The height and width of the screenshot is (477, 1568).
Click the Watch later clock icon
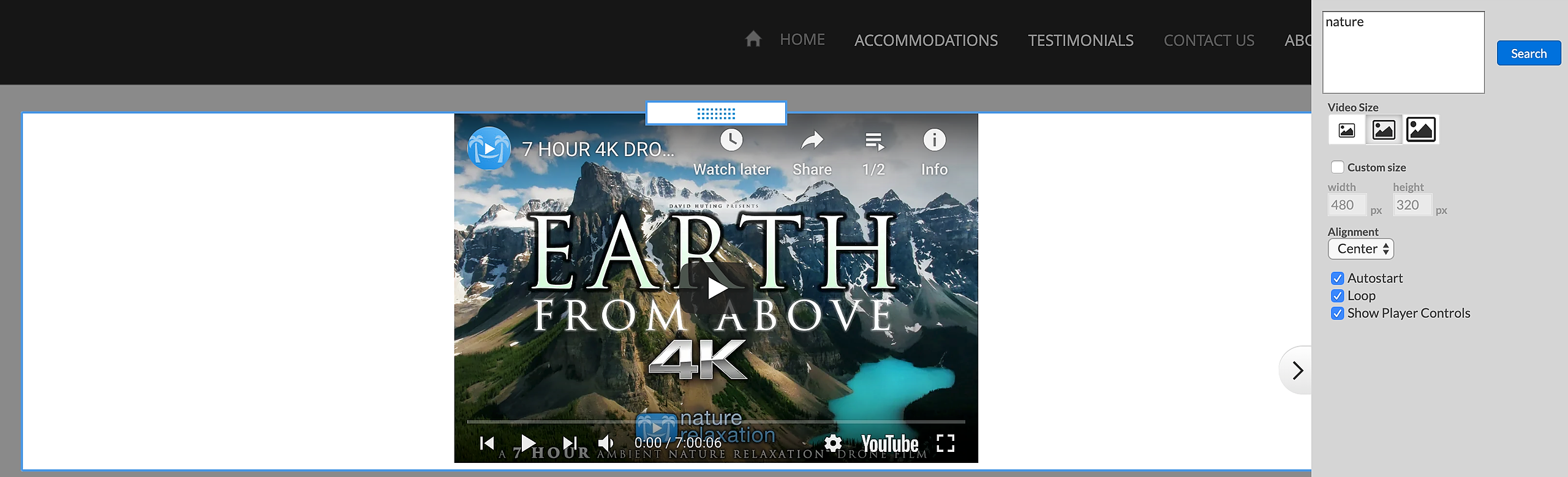pos(731,140)
